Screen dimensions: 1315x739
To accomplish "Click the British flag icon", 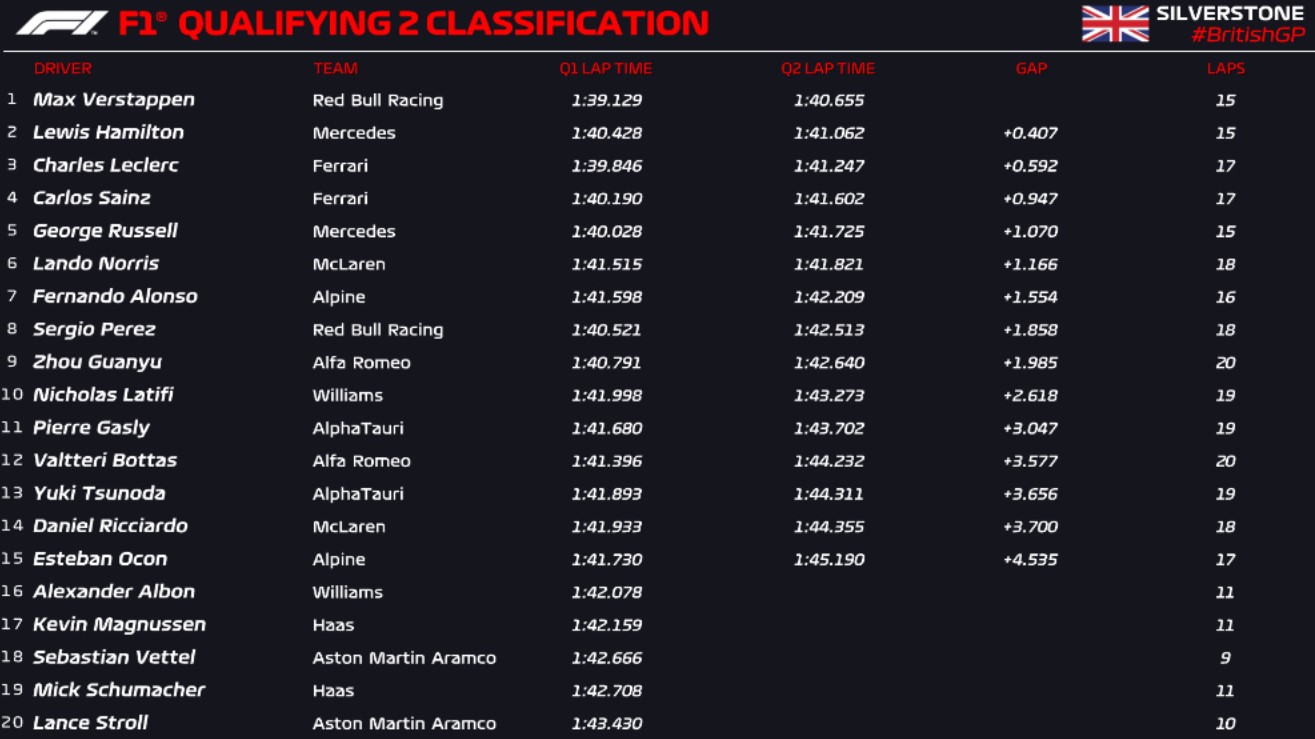I will point(1115,24).
